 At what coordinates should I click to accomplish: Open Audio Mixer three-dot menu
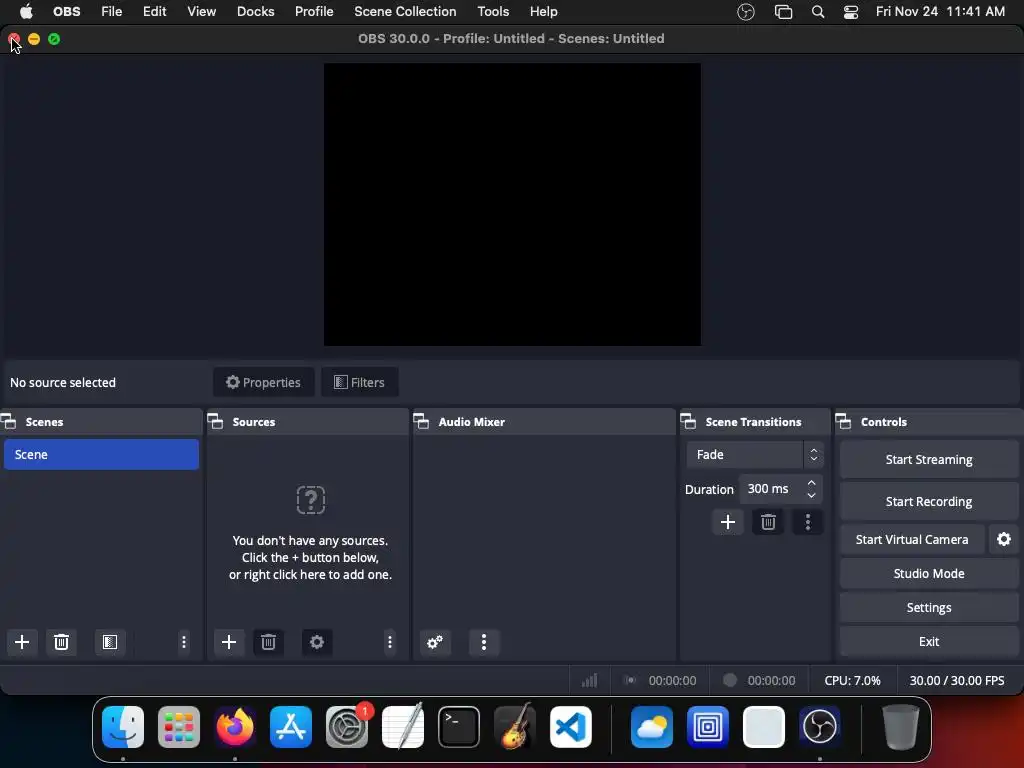point(484,642)
